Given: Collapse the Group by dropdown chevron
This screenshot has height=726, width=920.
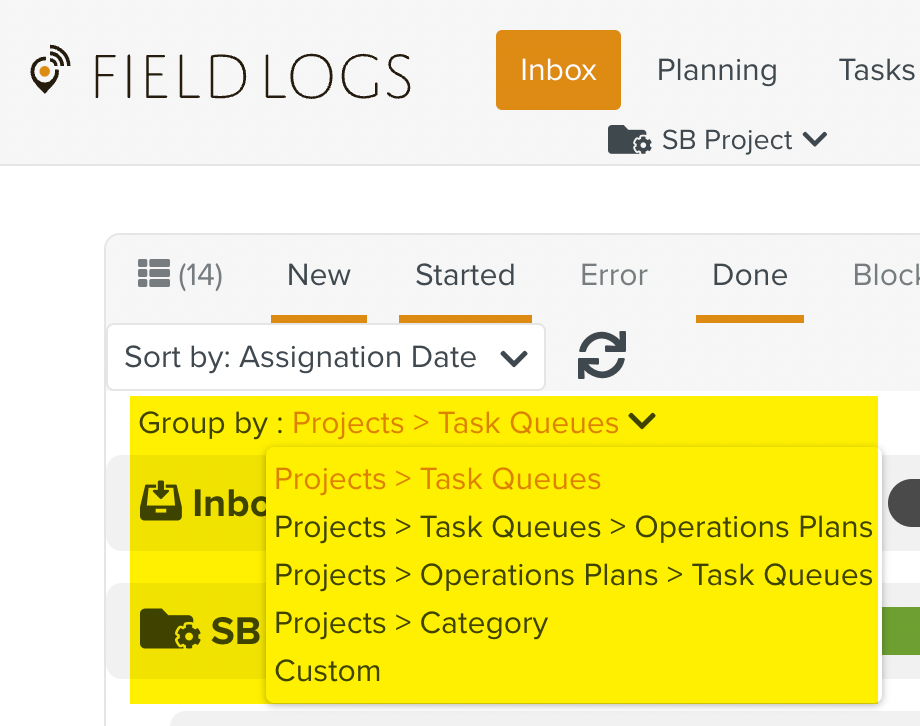Looking at the screenshot, I should (x=642, y=422).
